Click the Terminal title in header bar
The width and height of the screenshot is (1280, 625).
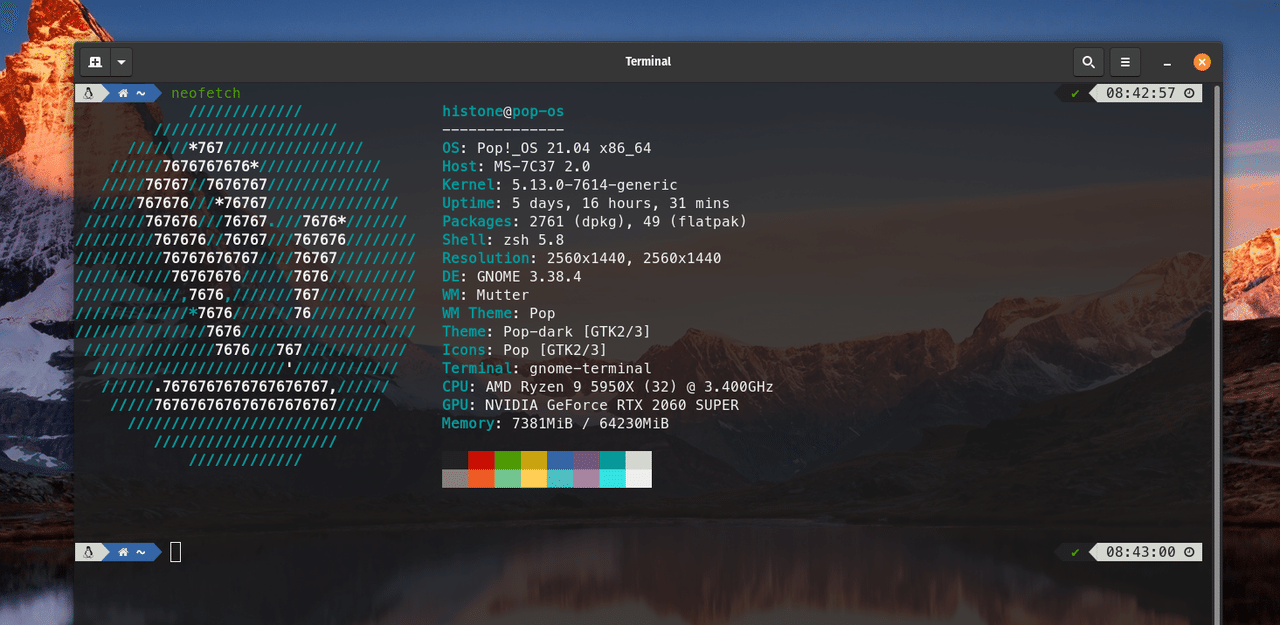click(648, 62)
